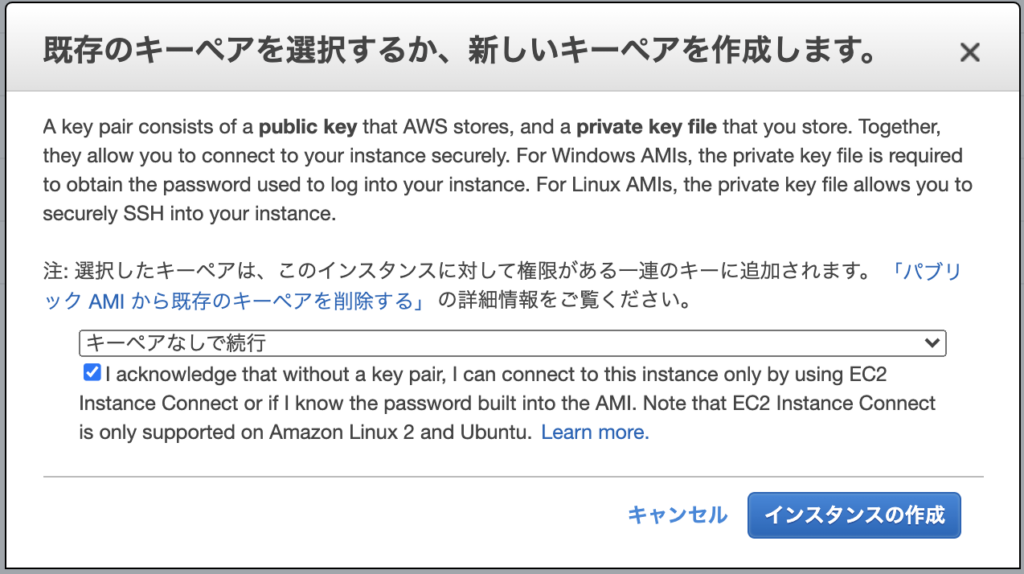Close the key pair dialog with X
1024x574 pixels.
970,52
